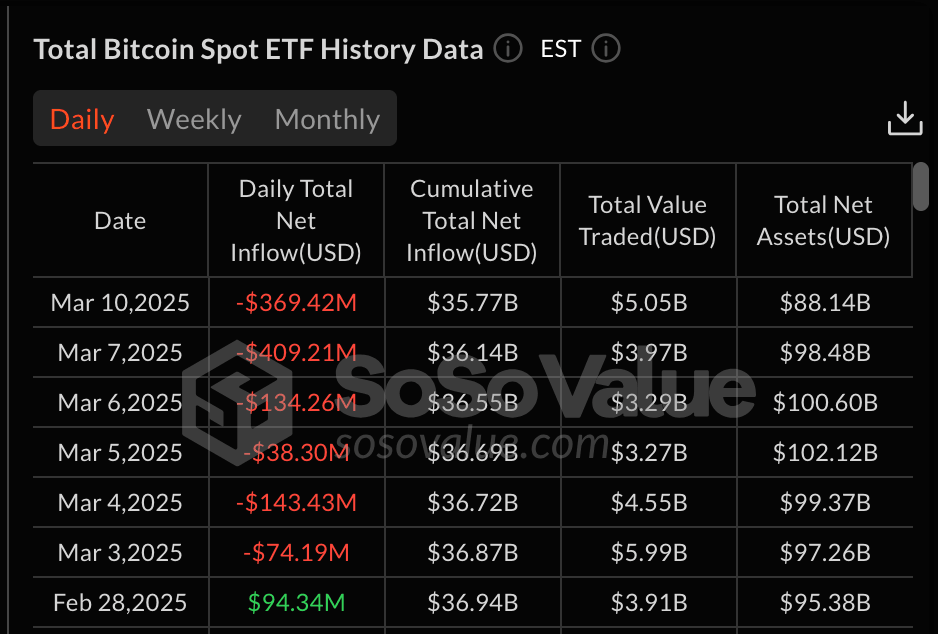The image size is (938, 634).
Task: Select the Mar 10,2025 date cell
Action: click(120, 301)
